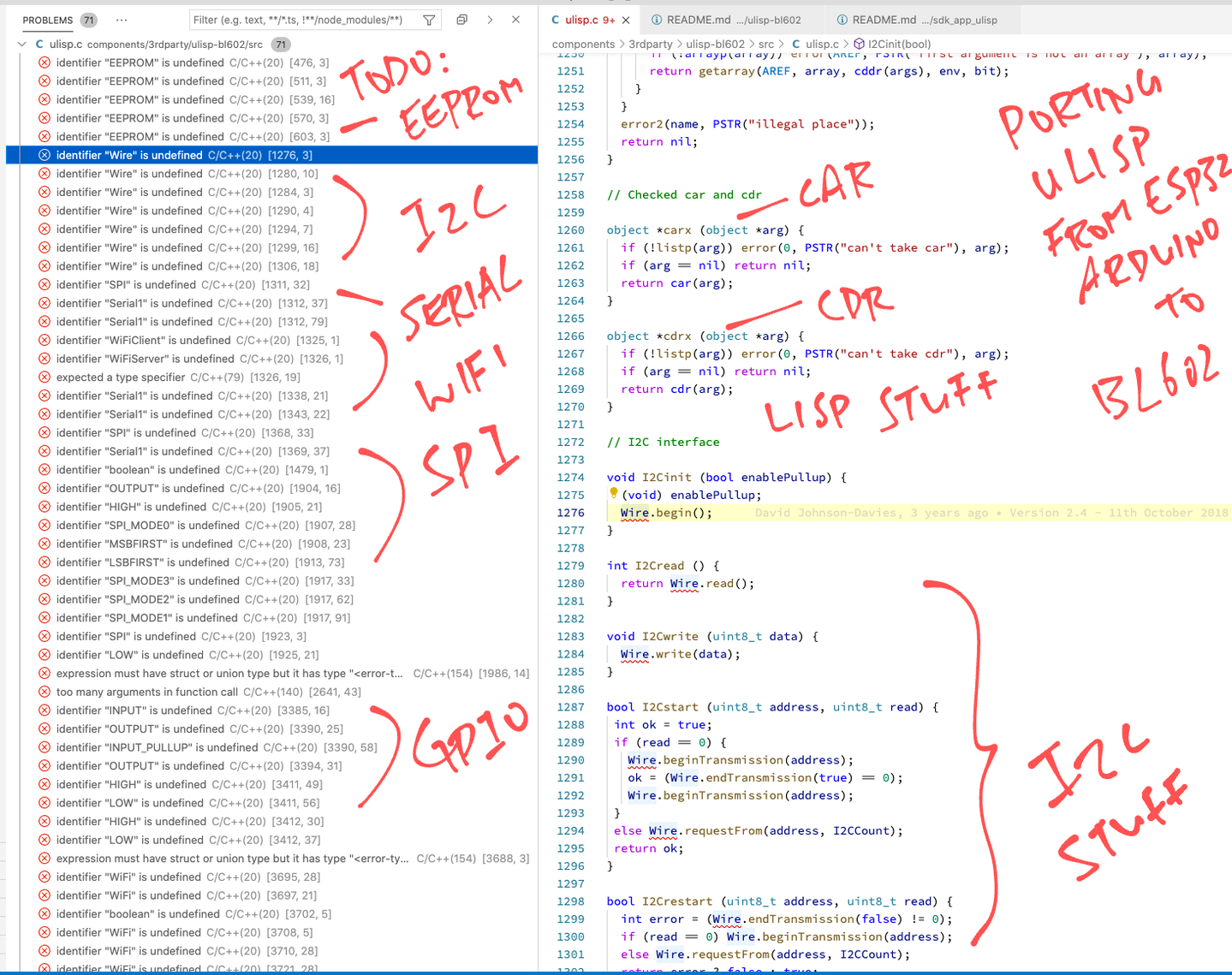Click the filter funnel icon in Problems
This screenshot has height=975, width=1232.
[x=429, y=20]
